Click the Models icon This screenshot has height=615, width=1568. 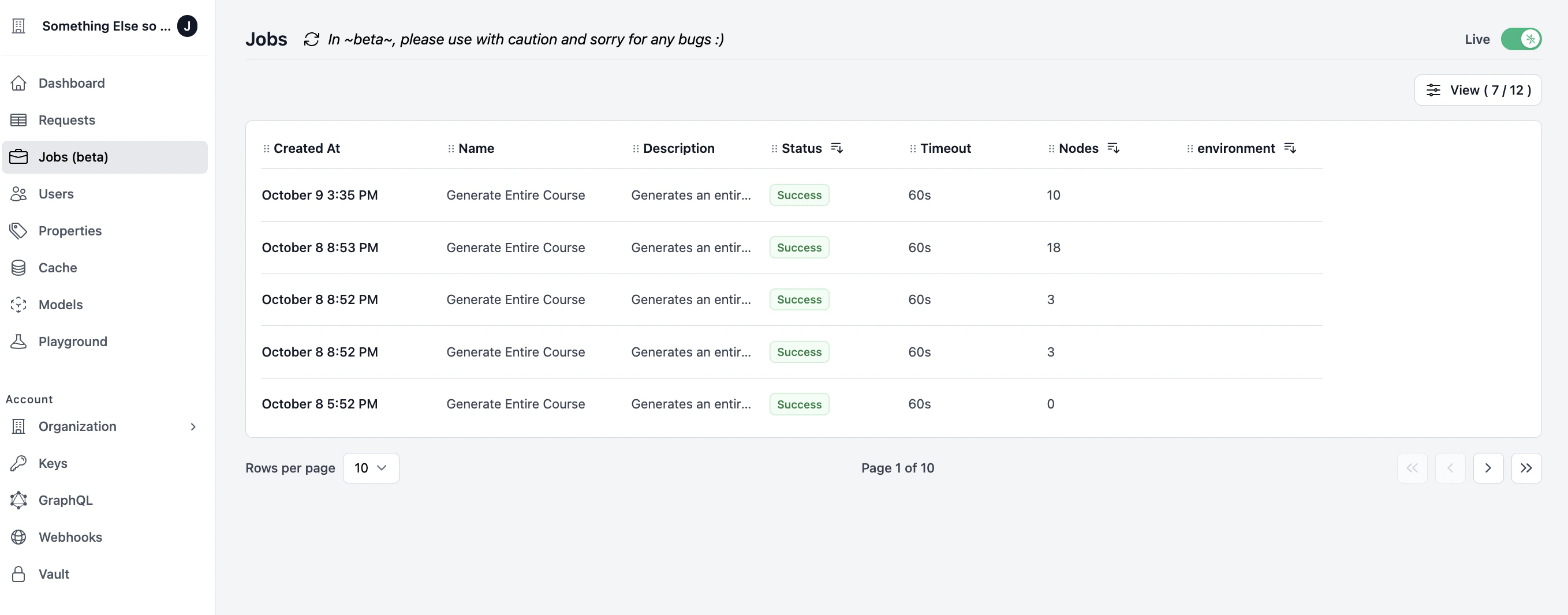[x=19, y=305]
